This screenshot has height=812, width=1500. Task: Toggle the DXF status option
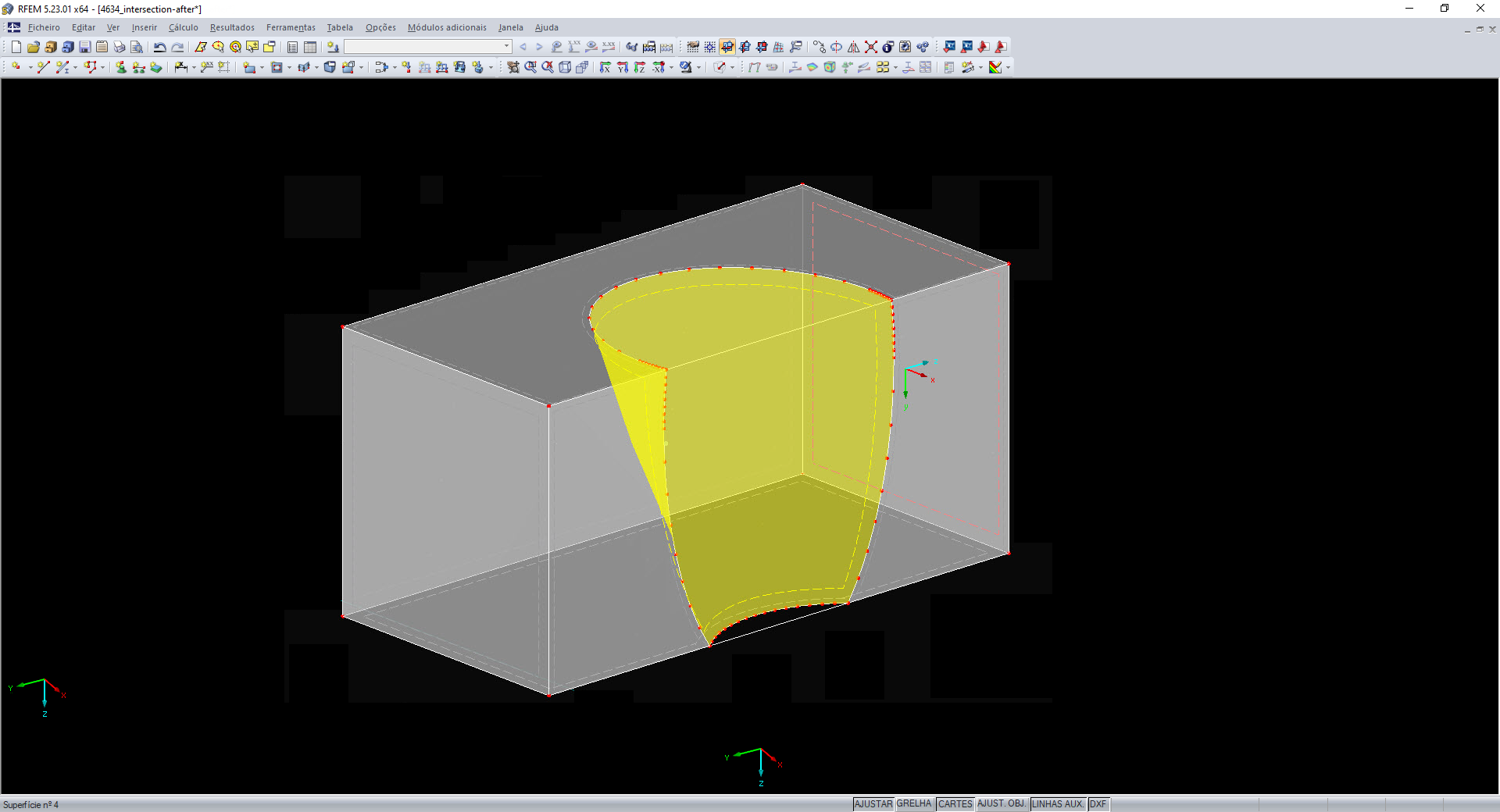(1098, 804)
